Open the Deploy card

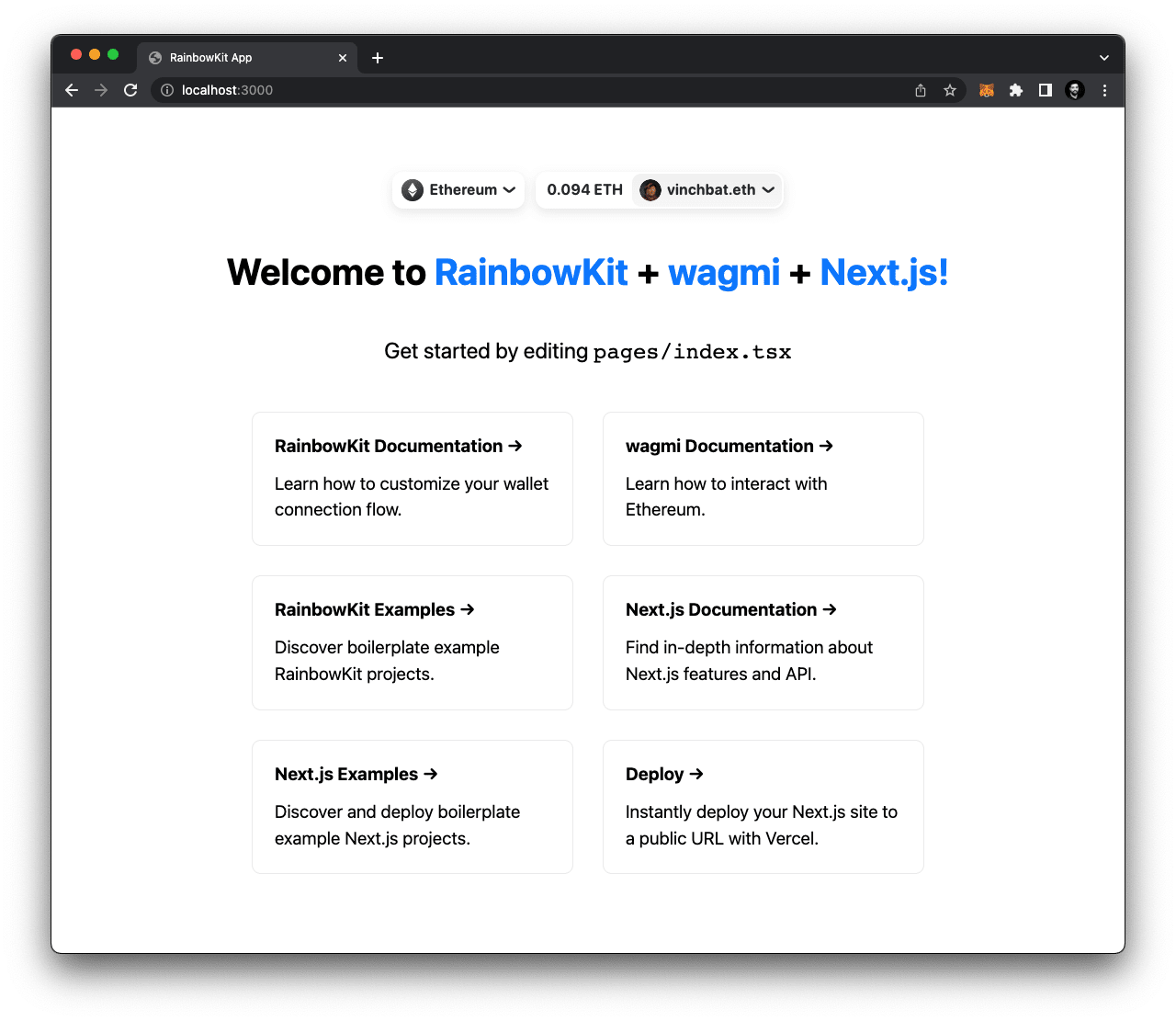coord(763,807)
